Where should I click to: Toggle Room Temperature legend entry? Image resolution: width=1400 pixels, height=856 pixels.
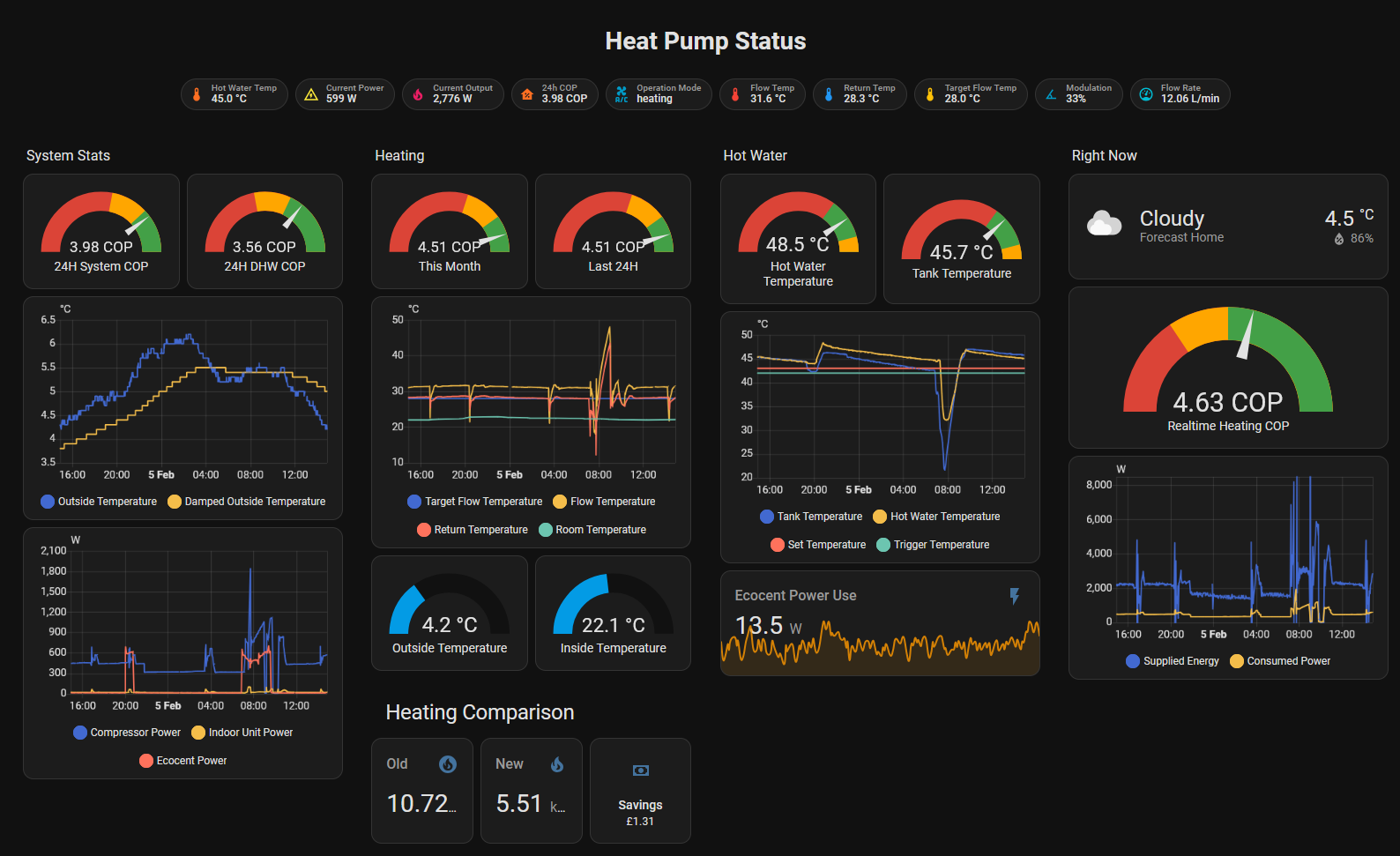pos(592,530)
